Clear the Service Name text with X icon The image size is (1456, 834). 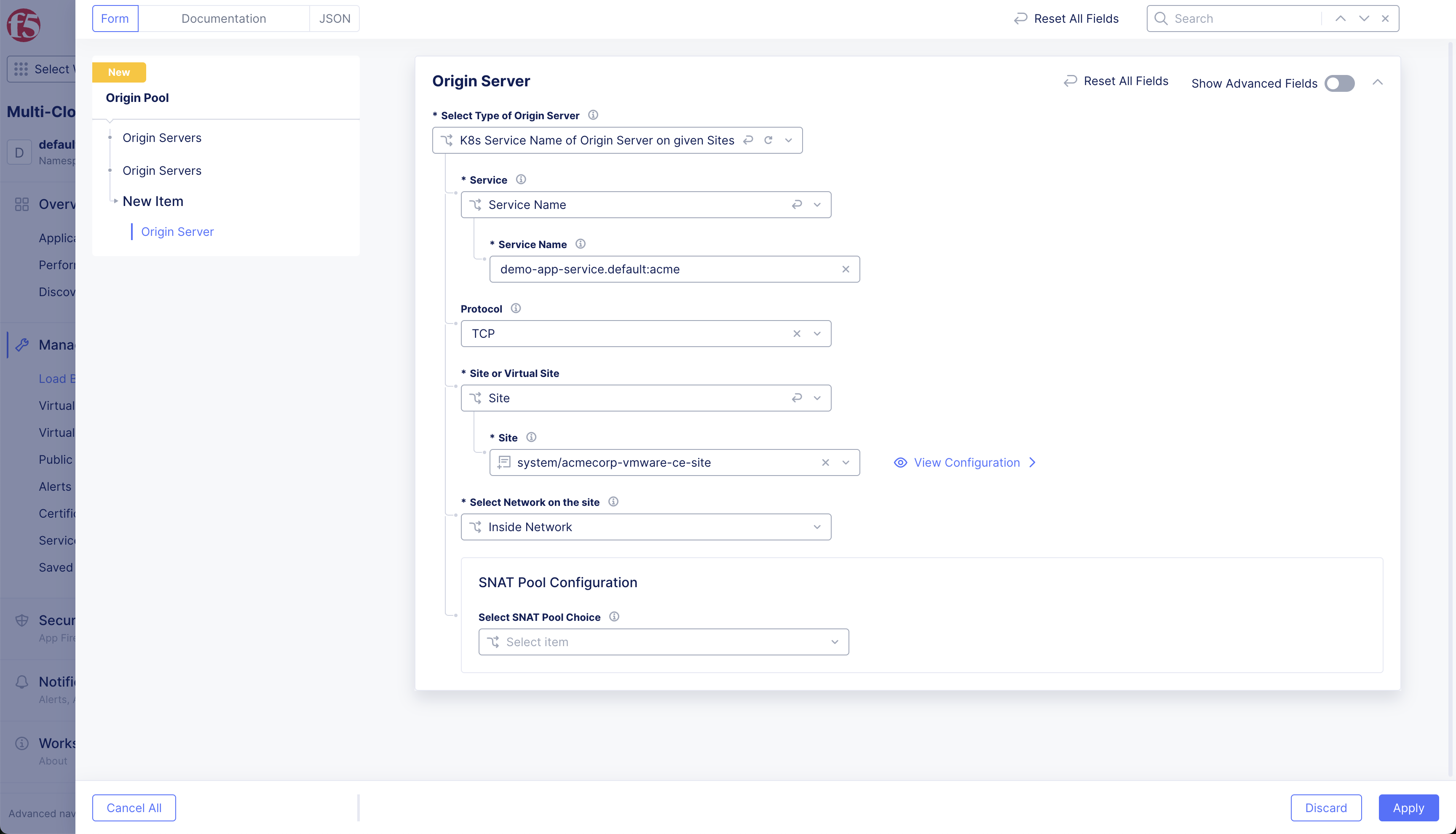click(846, 269)
